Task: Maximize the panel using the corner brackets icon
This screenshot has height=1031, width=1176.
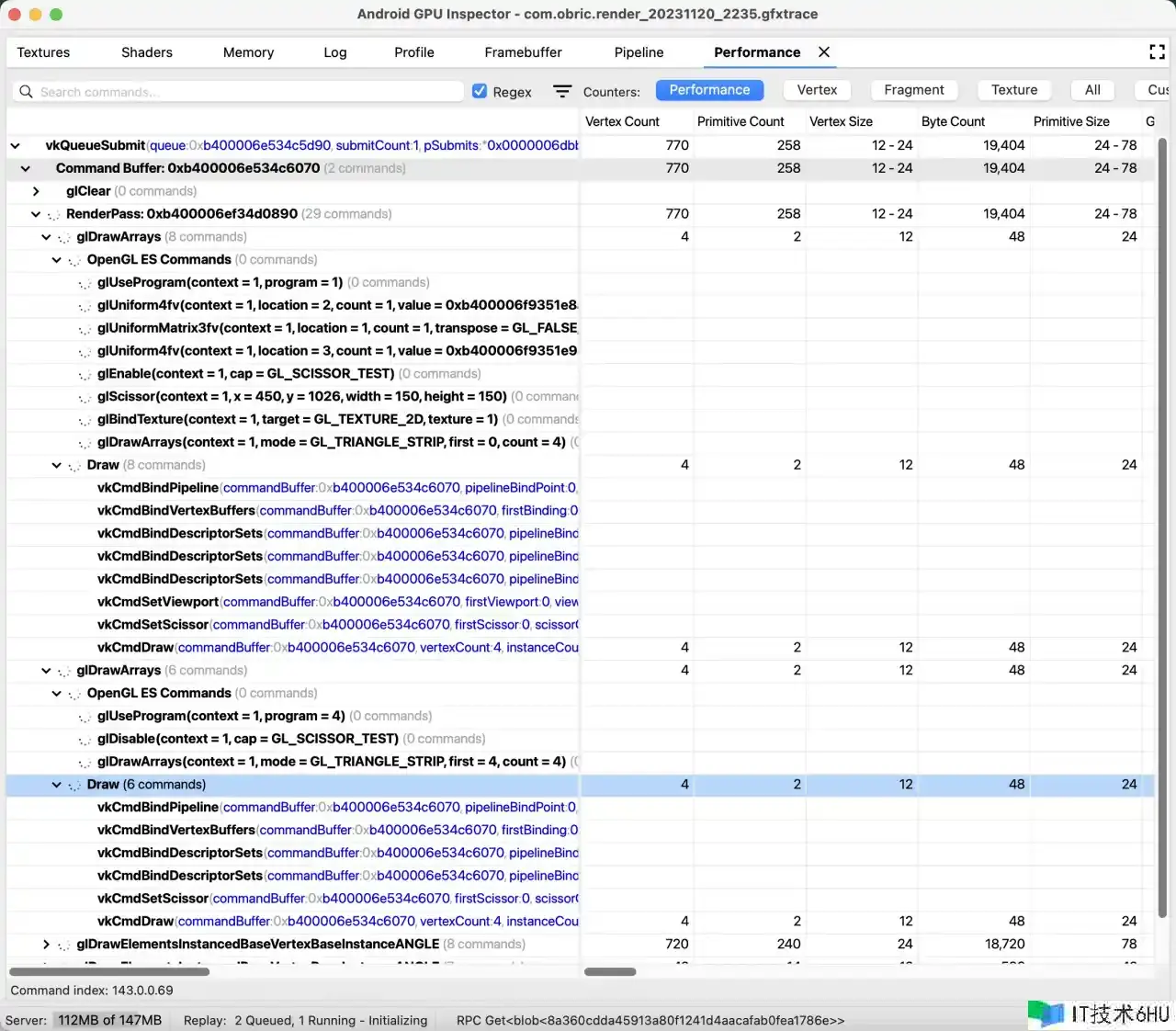Action: tap(1157, 52)
